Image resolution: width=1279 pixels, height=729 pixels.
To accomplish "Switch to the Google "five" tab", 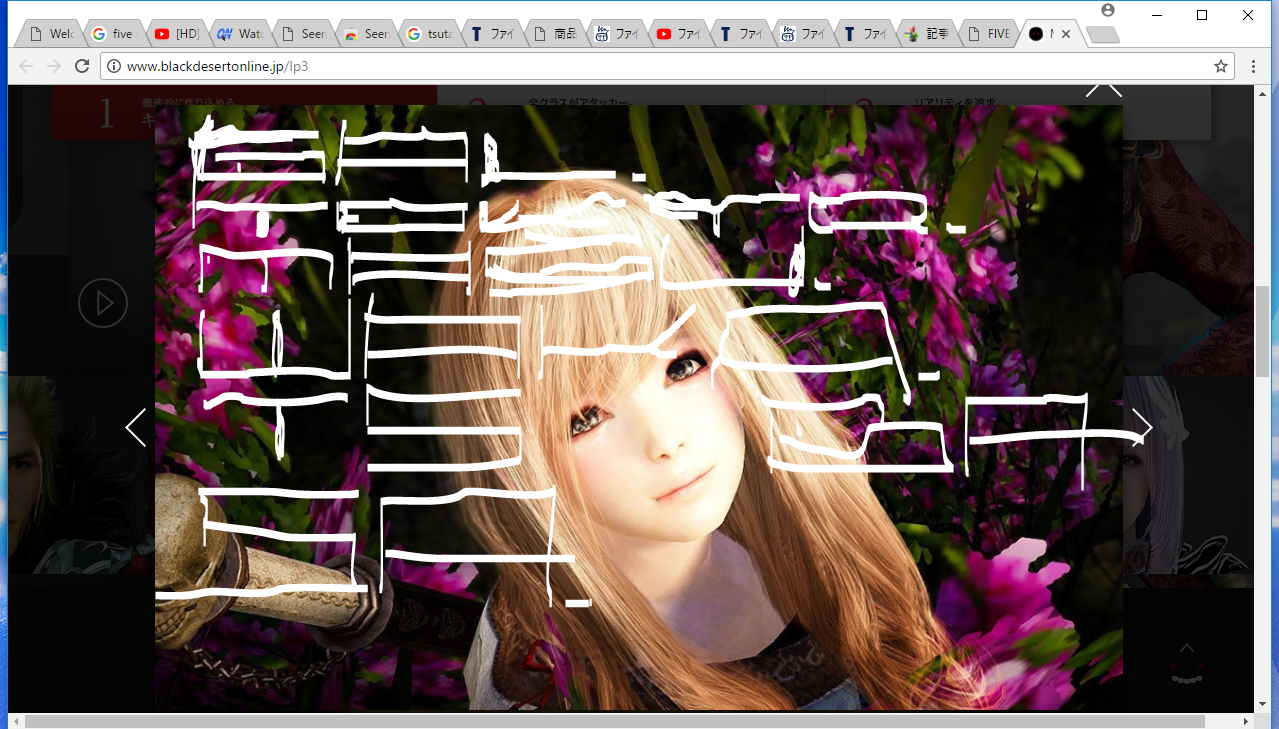I will click(113, 34).
